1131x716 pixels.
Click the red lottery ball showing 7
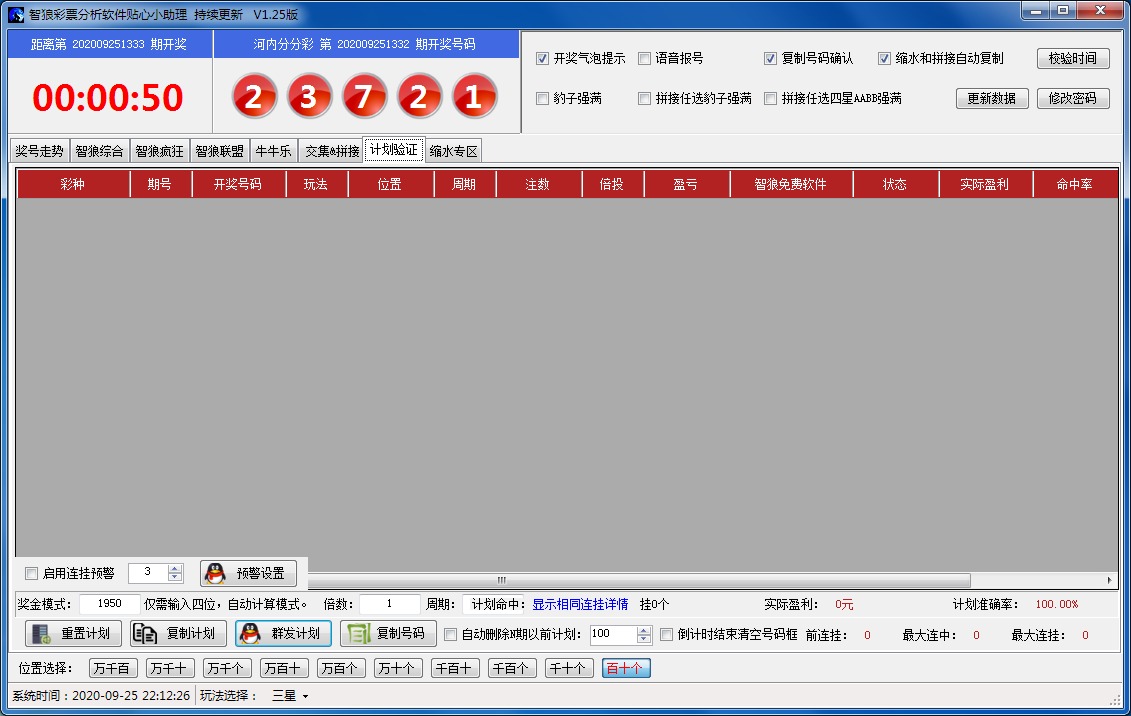[x=364, y=97]
